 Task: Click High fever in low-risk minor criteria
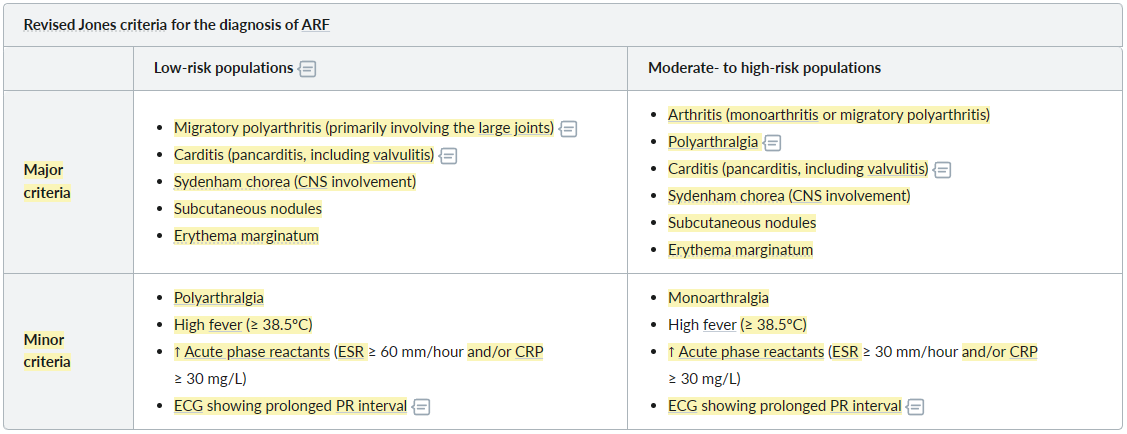pyautogui.click(x=208, y=325)
